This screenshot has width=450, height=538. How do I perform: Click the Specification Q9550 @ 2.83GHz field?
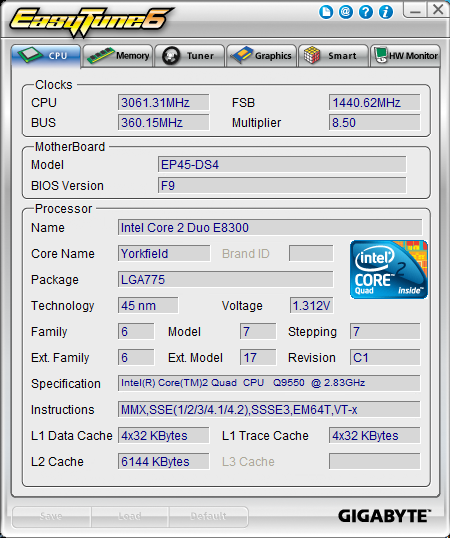point(269,383)
